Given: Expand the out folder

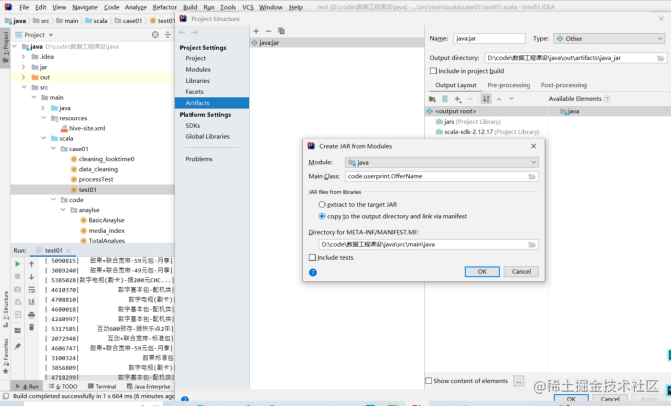Looking at the screenshot, I should 24,78.
